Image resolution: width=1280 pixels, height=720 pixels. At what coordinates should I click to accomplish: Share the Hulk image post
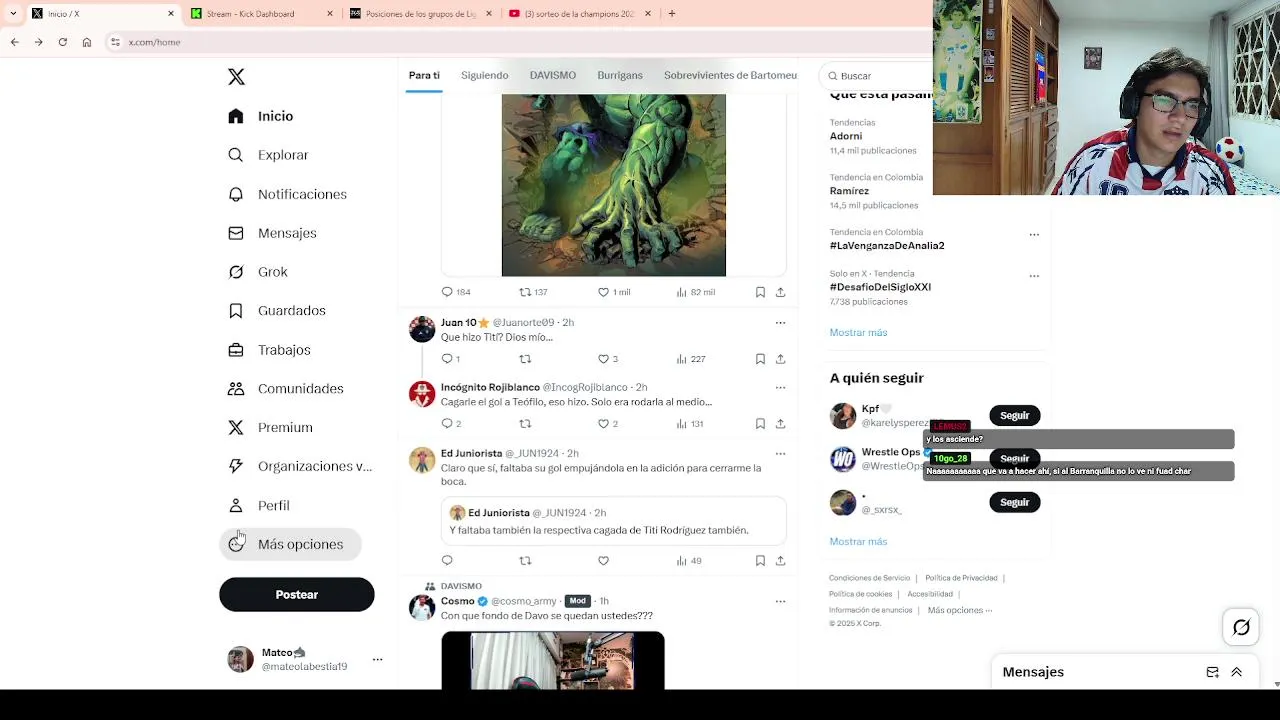[780, 292]
